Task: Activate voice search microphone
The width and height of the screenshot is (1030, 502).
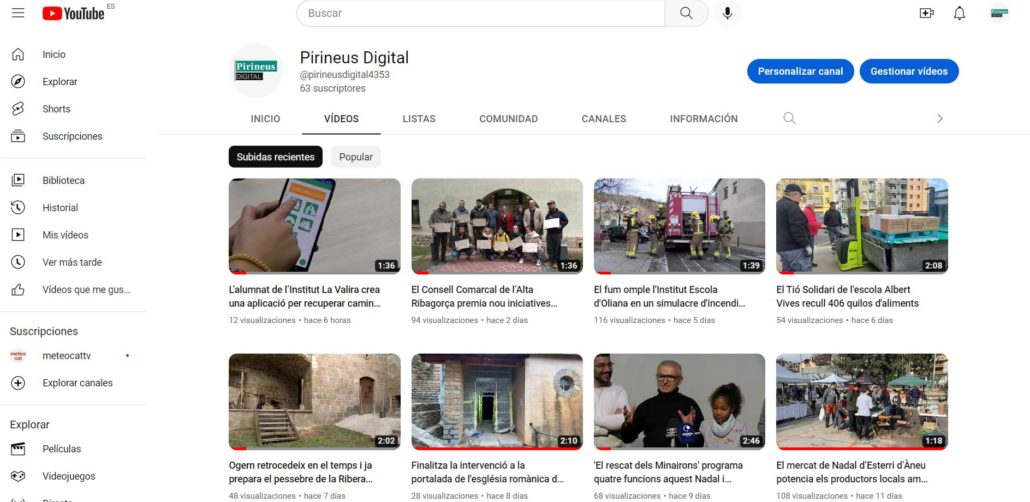Action: coord(727,13)
